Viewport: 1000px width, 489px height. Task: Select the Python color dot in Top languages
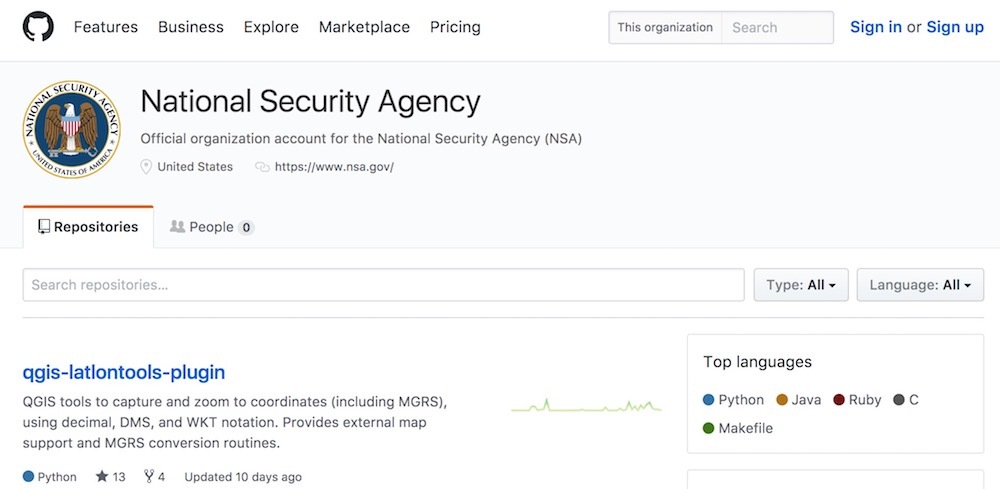point(709,400)
